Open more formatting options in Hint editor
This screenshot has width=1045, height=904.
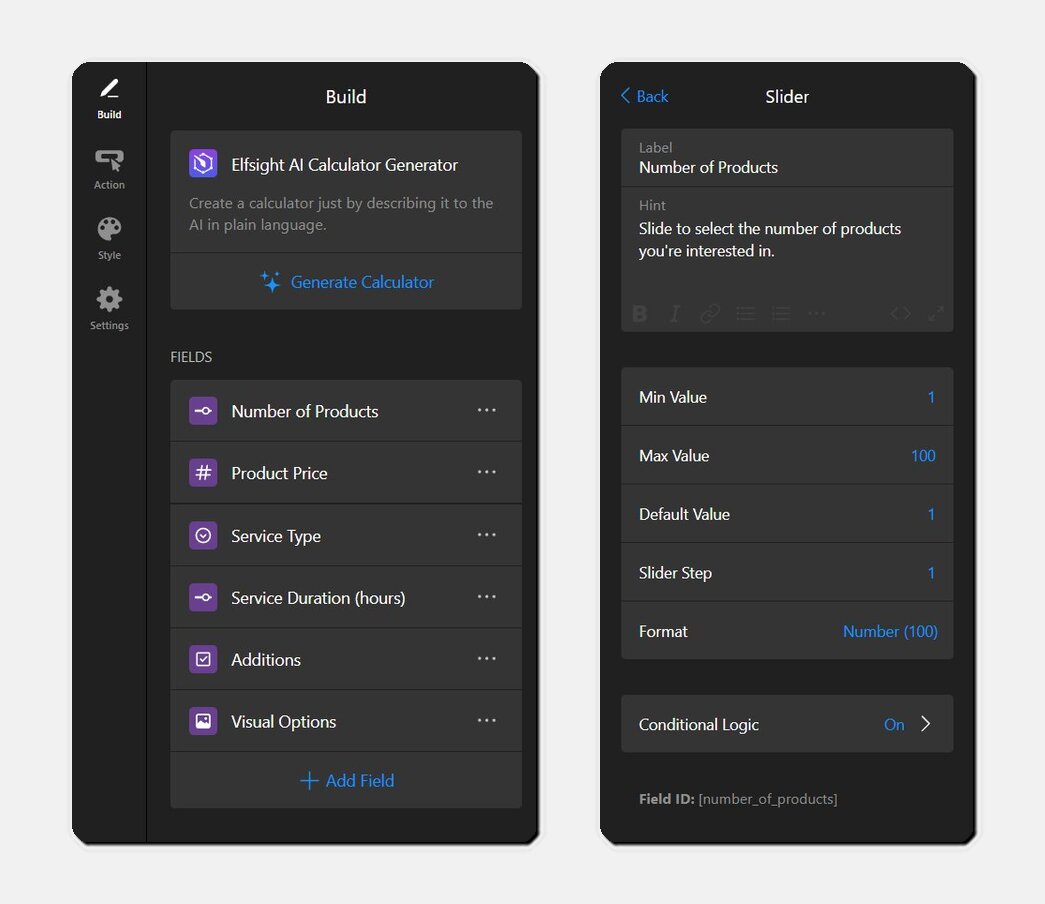(816, 313)
